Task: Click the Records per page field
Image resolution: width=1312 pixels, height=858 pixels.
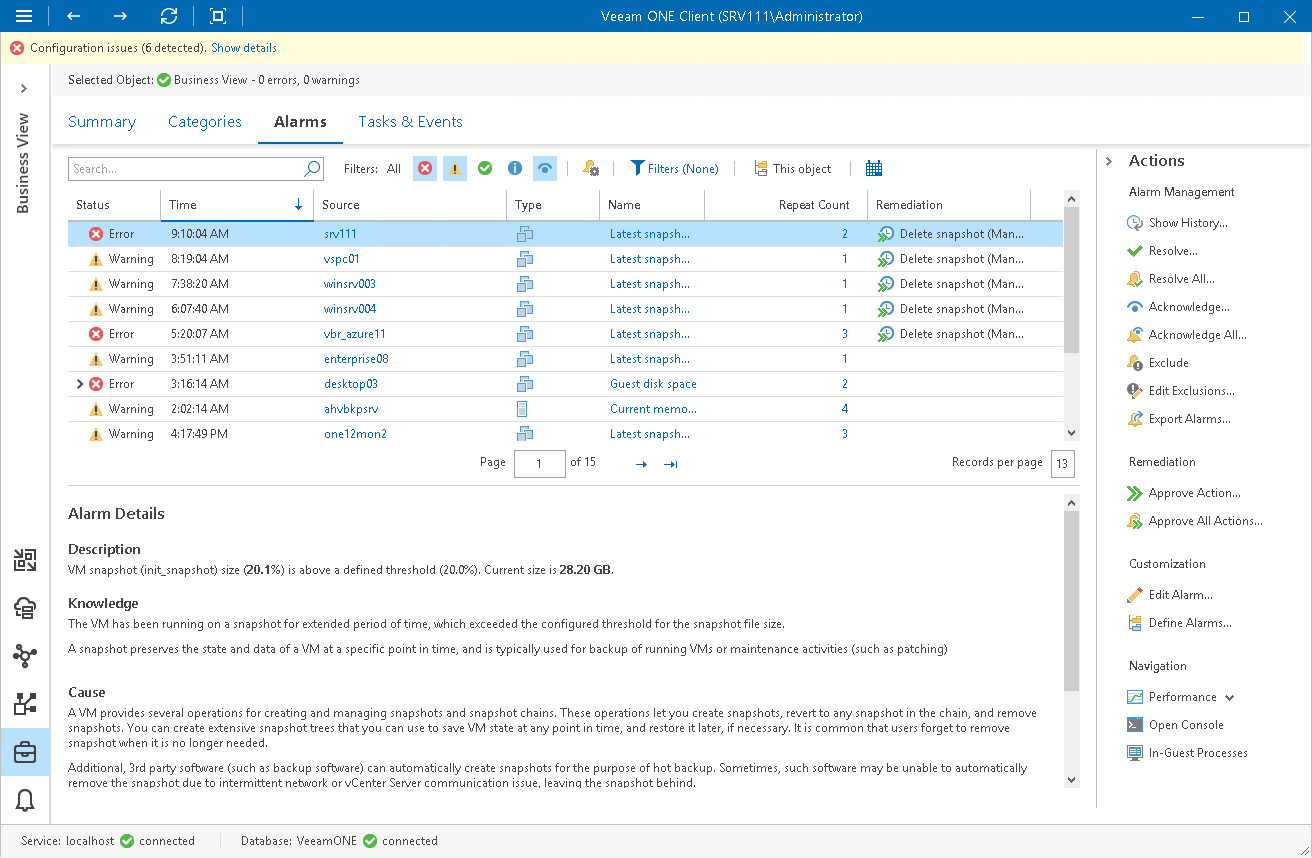Action: pos(1063,464)
